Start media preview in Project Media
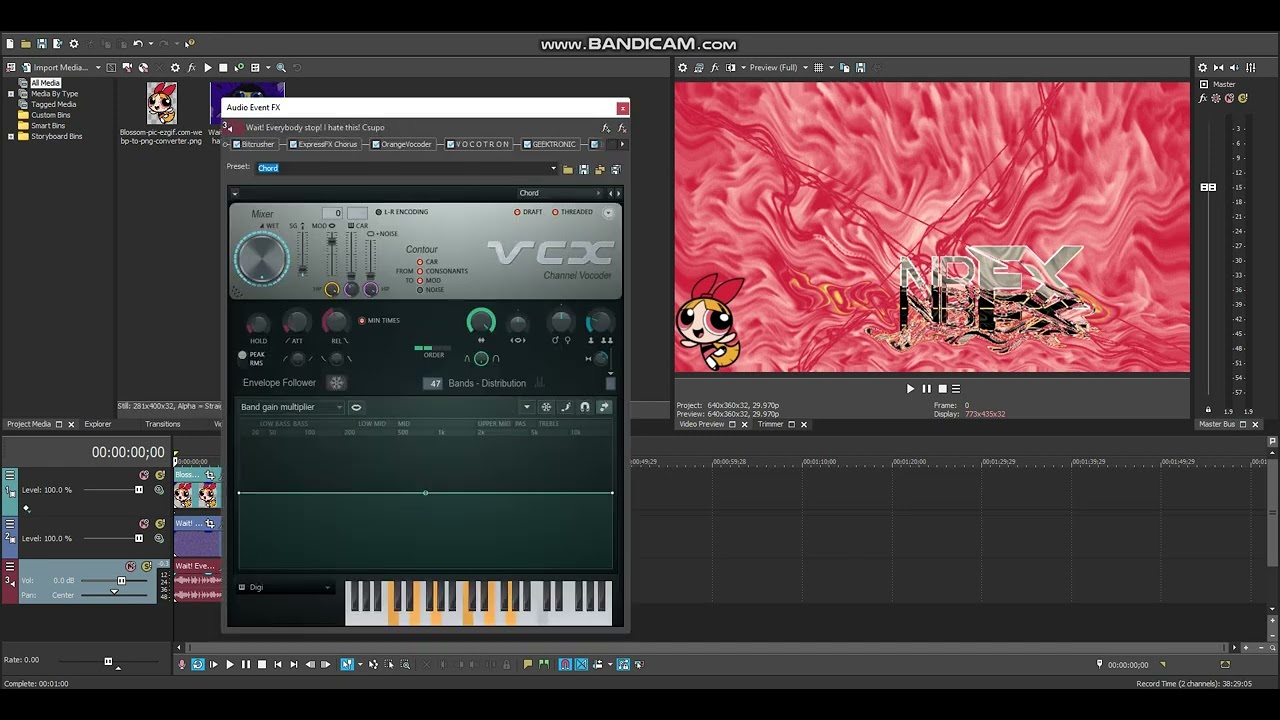The height and width of the screenshot is (720, 1280). [207, 68]
